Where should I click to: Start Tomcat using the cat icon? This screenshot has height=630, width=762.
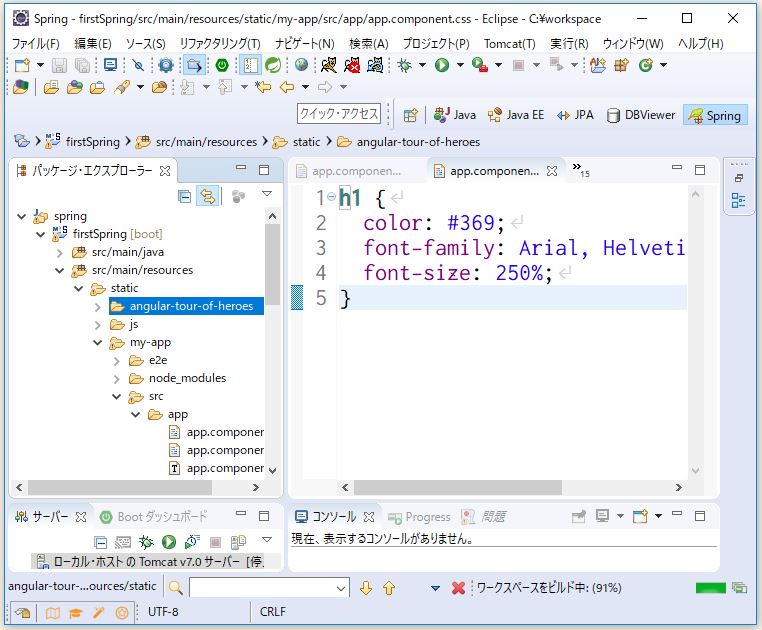click(x=329, y=65)
